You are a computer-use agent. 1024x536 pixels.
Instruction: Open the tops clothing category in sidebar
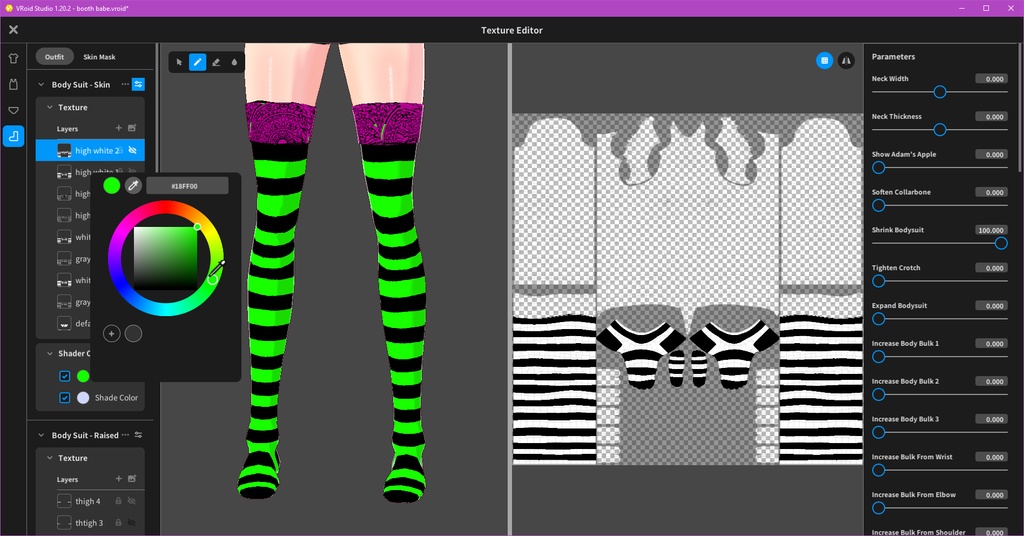13,58
